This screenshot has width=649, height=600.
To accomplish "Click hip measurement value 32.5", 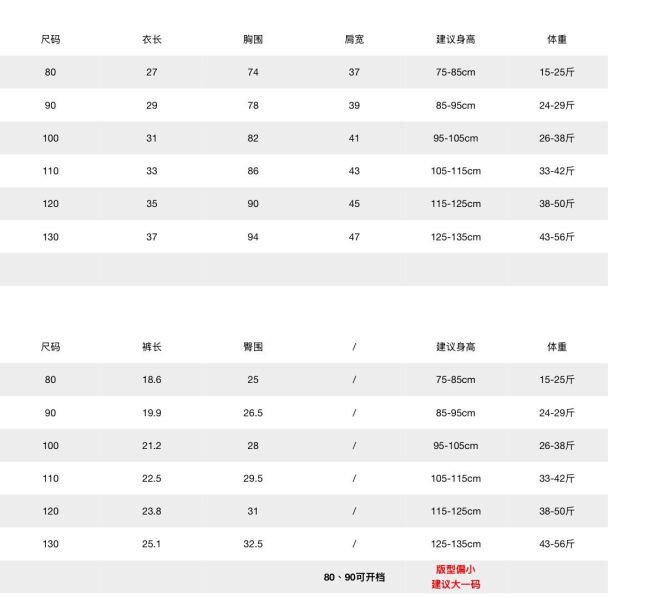I will (253, 544).
